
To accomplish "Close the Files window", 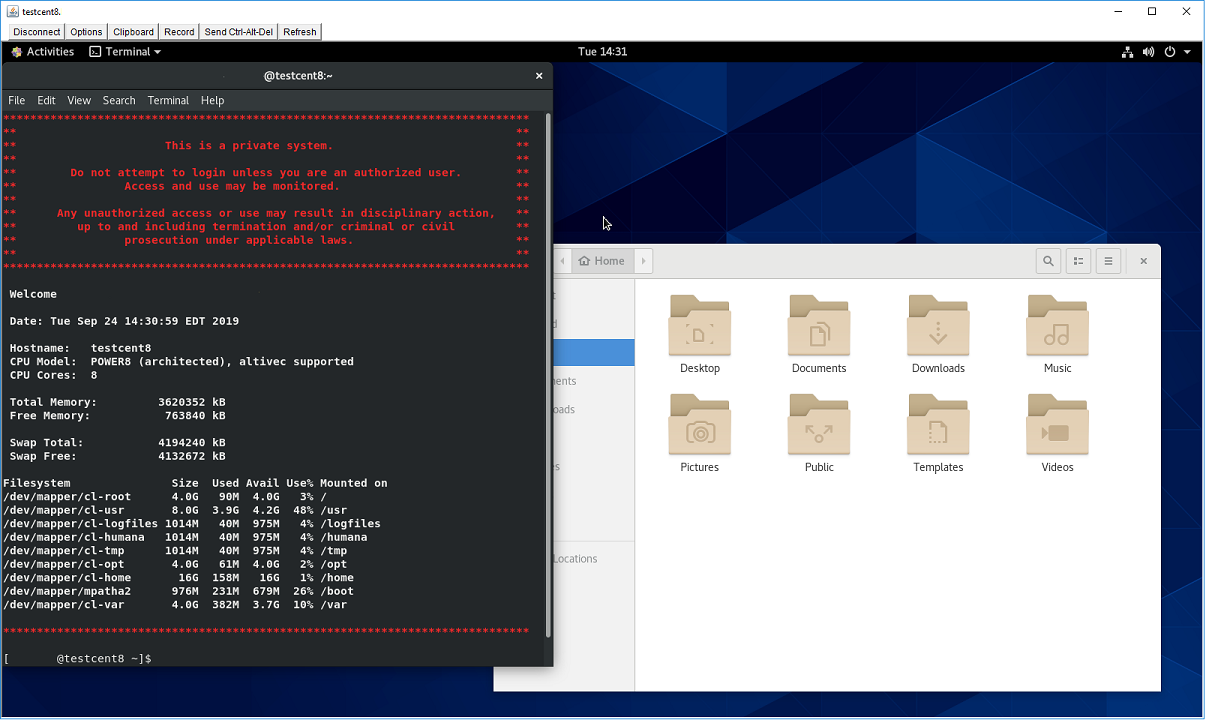I will point(1143,261).
